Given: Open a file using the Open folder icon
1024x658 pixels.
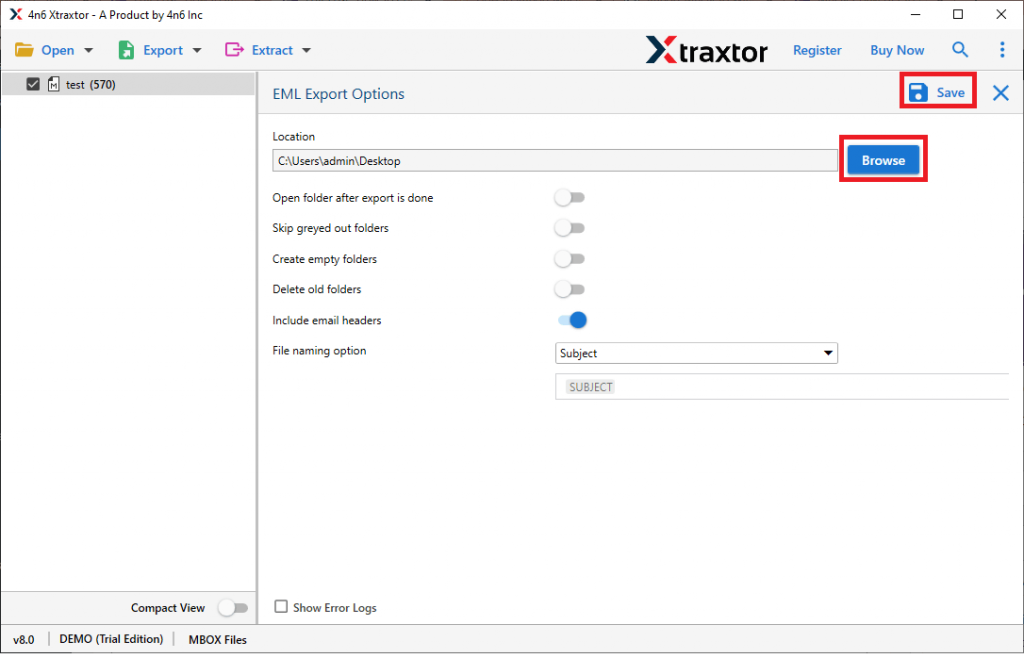Looking at the screenshot, I should click(24, 48).
